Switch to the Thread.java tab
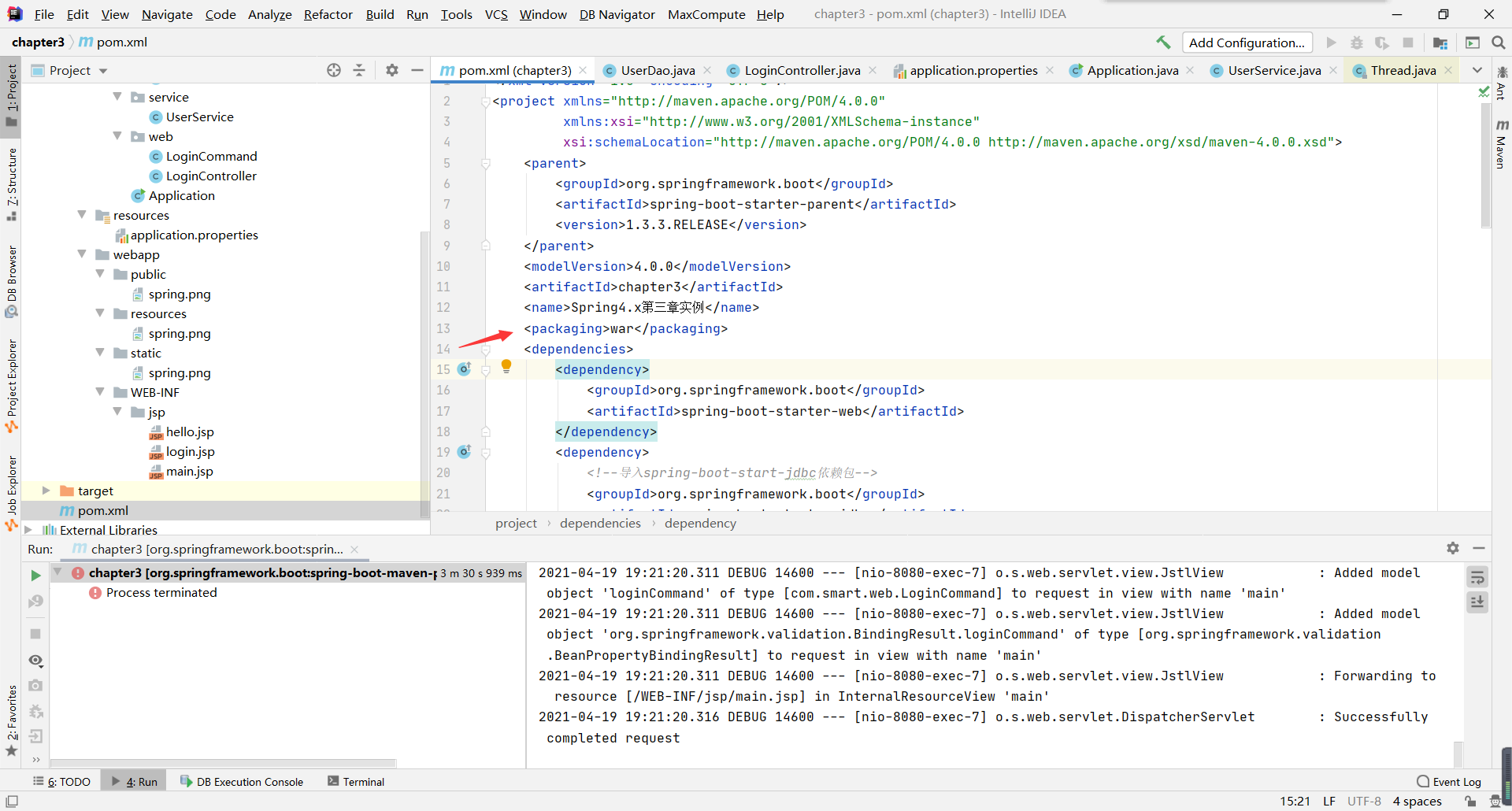 pyautogui.click(x=1403, y=70)
